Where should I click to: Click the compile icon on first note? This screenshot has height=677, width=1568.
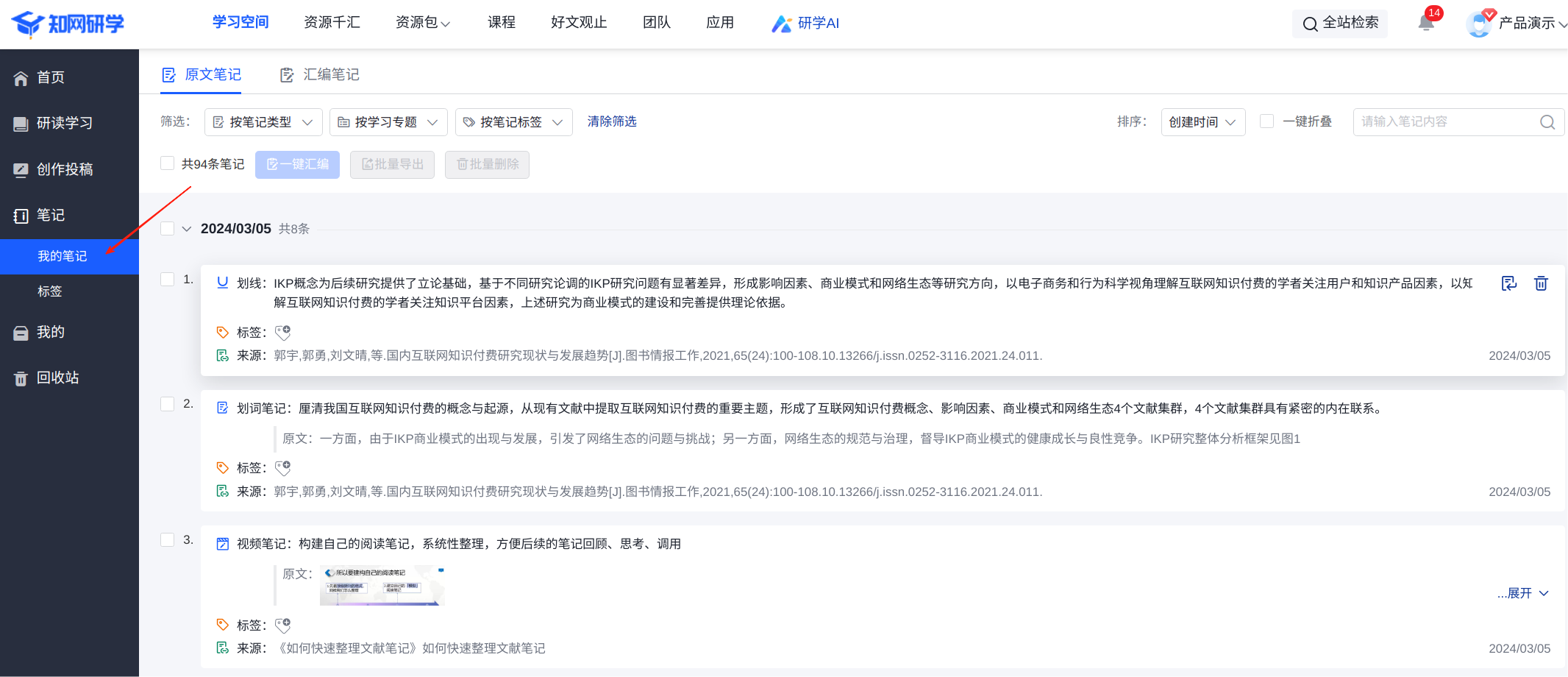[x=1508, y=283]
